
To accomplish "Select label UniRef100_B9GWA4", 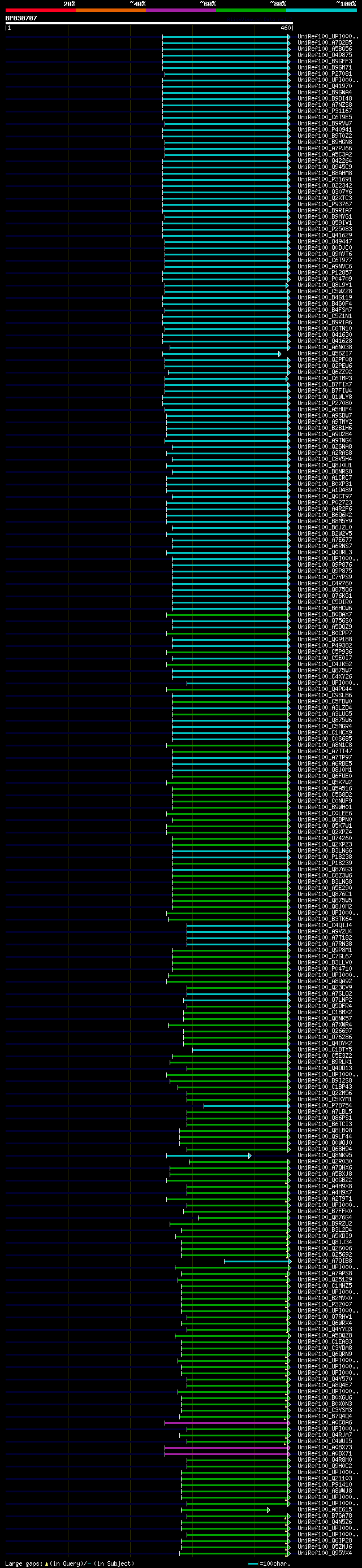I will tap(324, 93).
